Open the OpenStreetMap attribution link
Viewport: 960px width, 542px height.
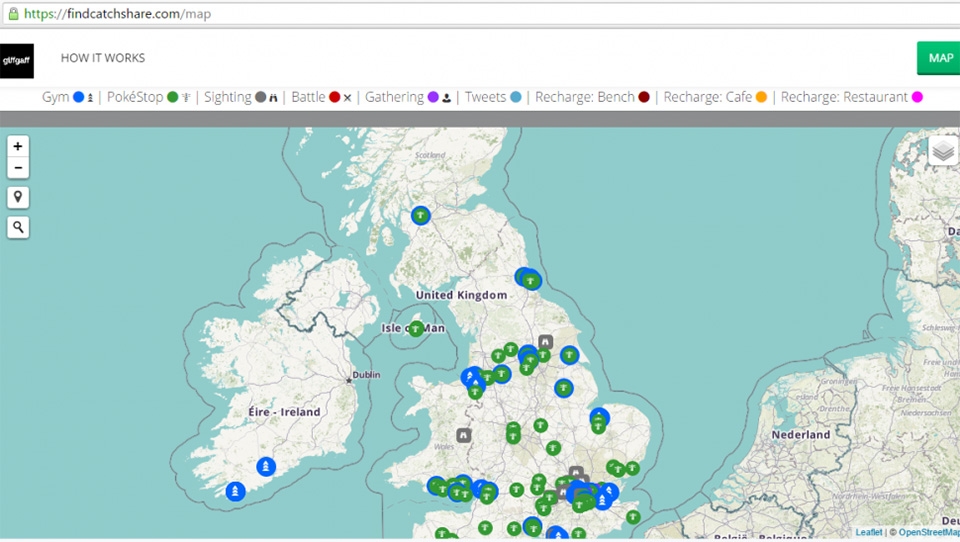tap(928, 532)
